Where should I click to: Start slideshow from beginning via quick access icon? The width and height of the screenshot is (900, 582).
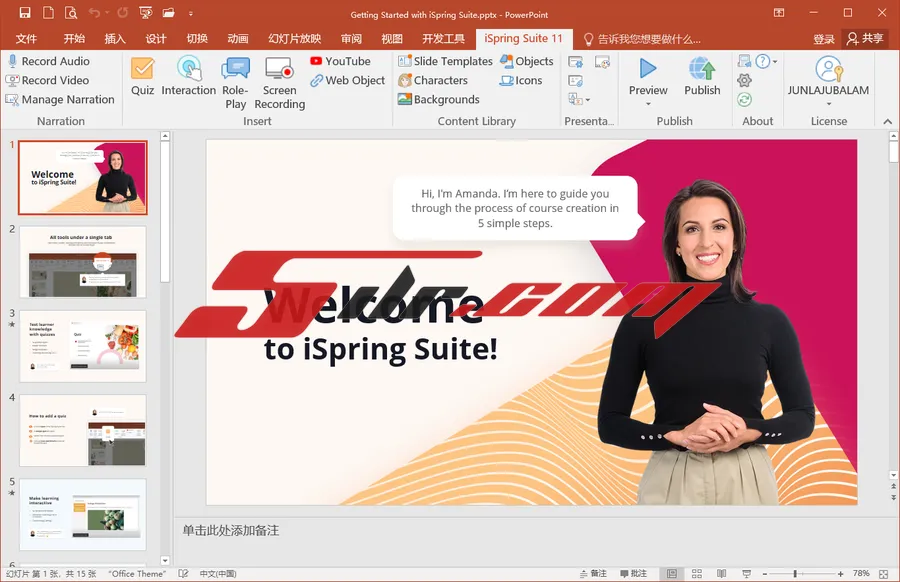tap(146, 13)
